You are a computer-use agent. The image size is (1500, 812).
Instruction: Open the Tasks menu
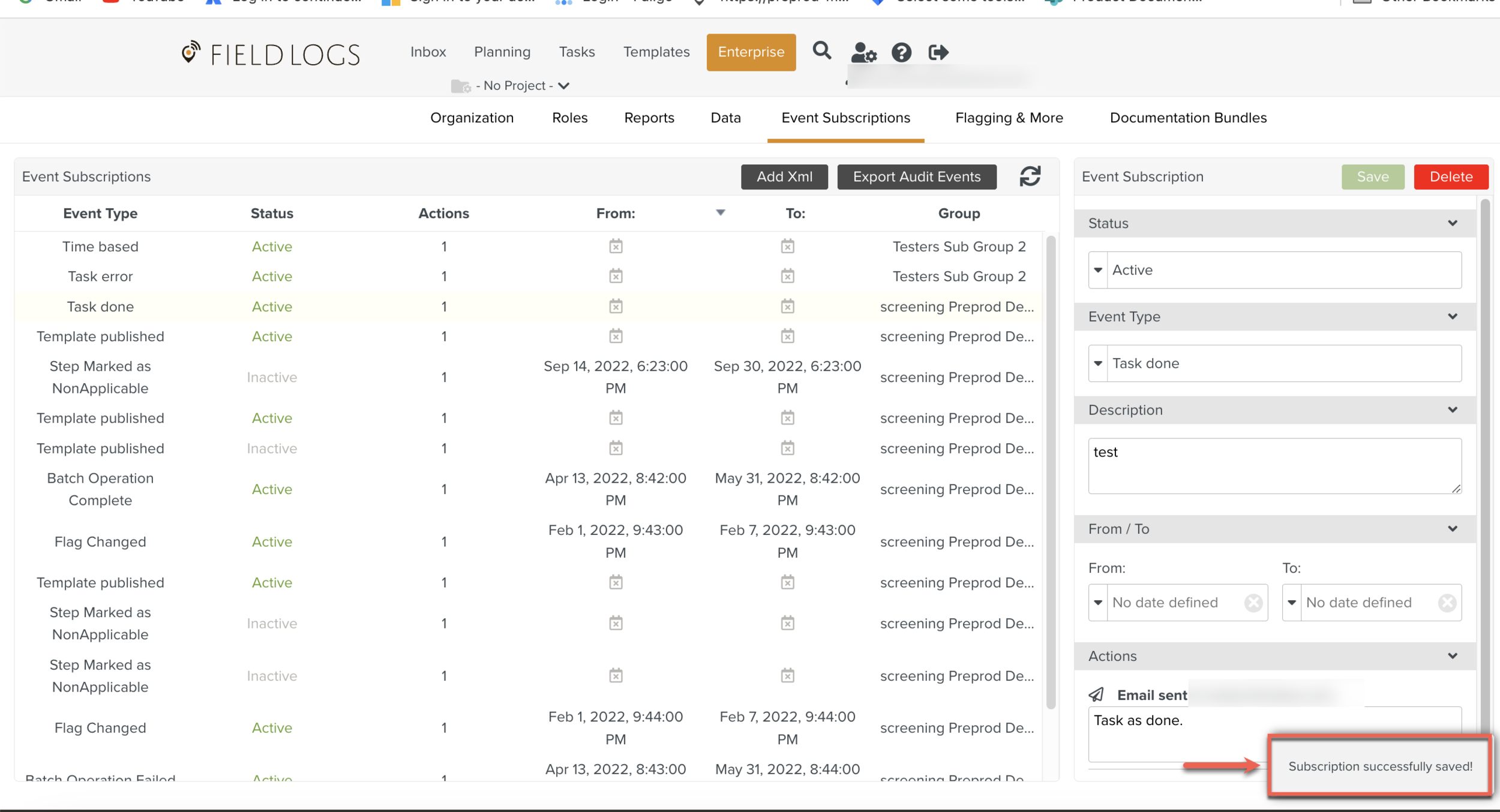(x=577, y=52)
